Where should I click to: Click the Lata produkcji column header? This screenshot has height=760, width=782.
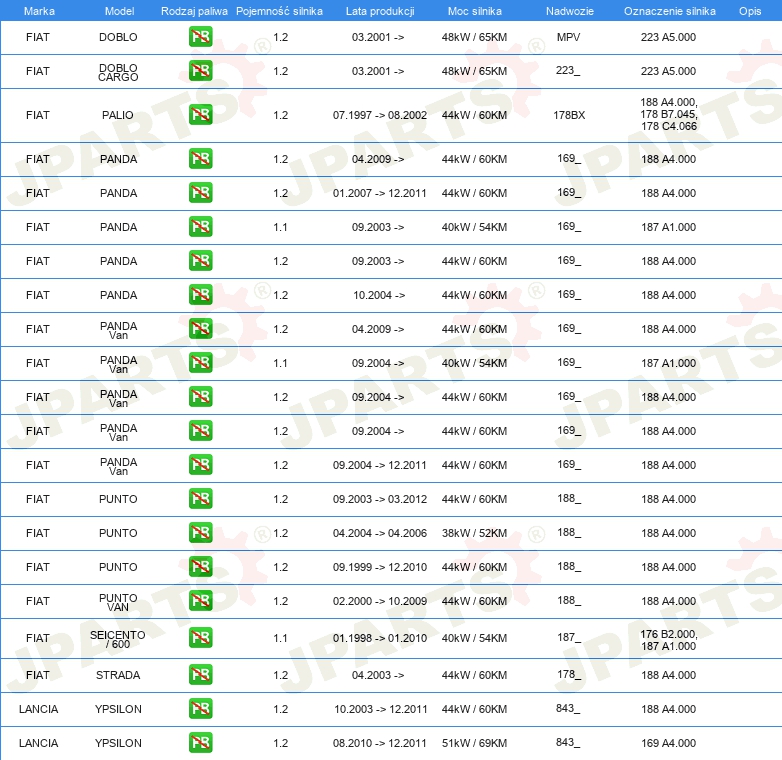(x=380, y=11)
